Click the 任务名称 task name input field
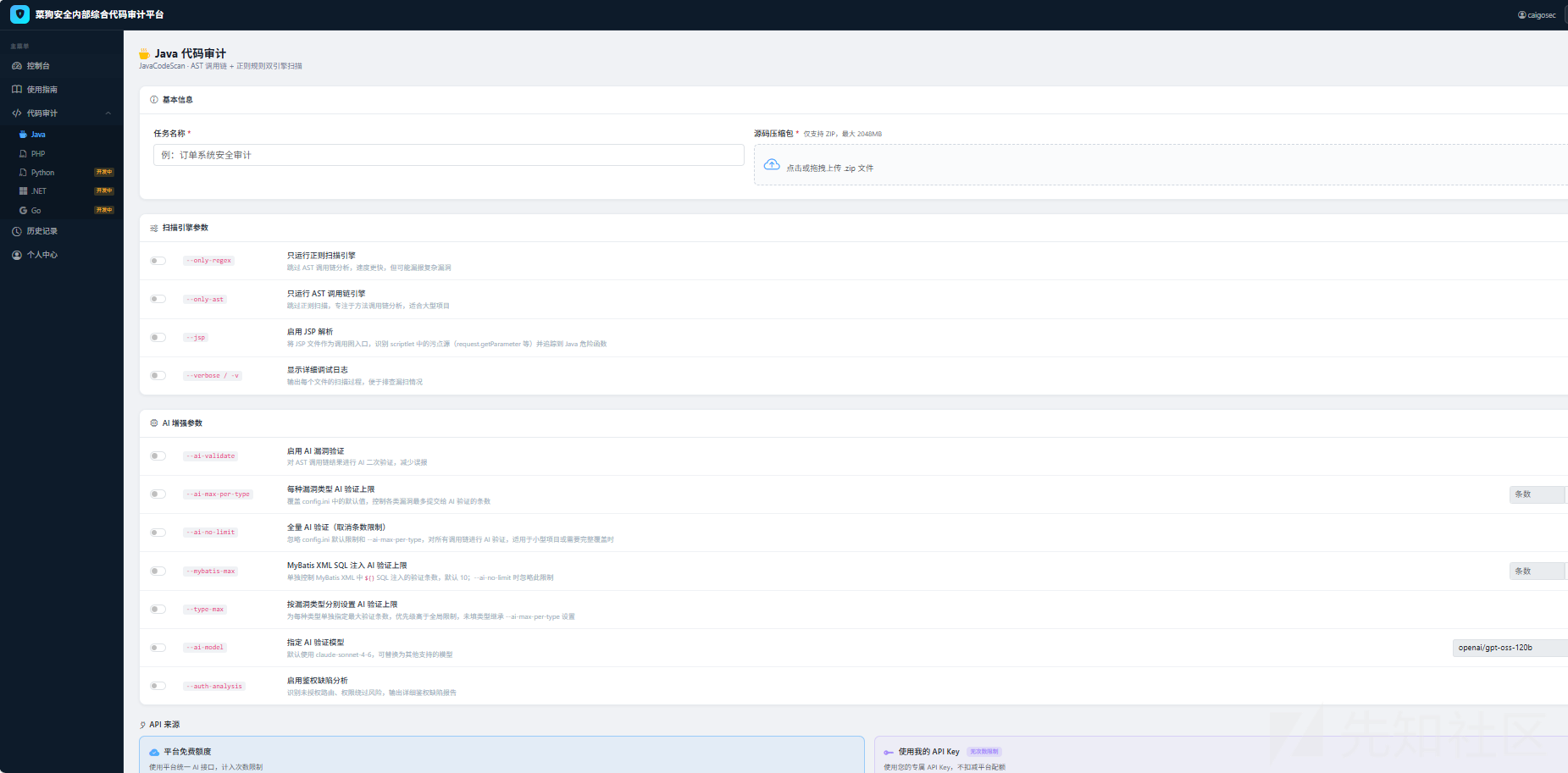The image size is (1568, 773). click(x=448, y=155)
